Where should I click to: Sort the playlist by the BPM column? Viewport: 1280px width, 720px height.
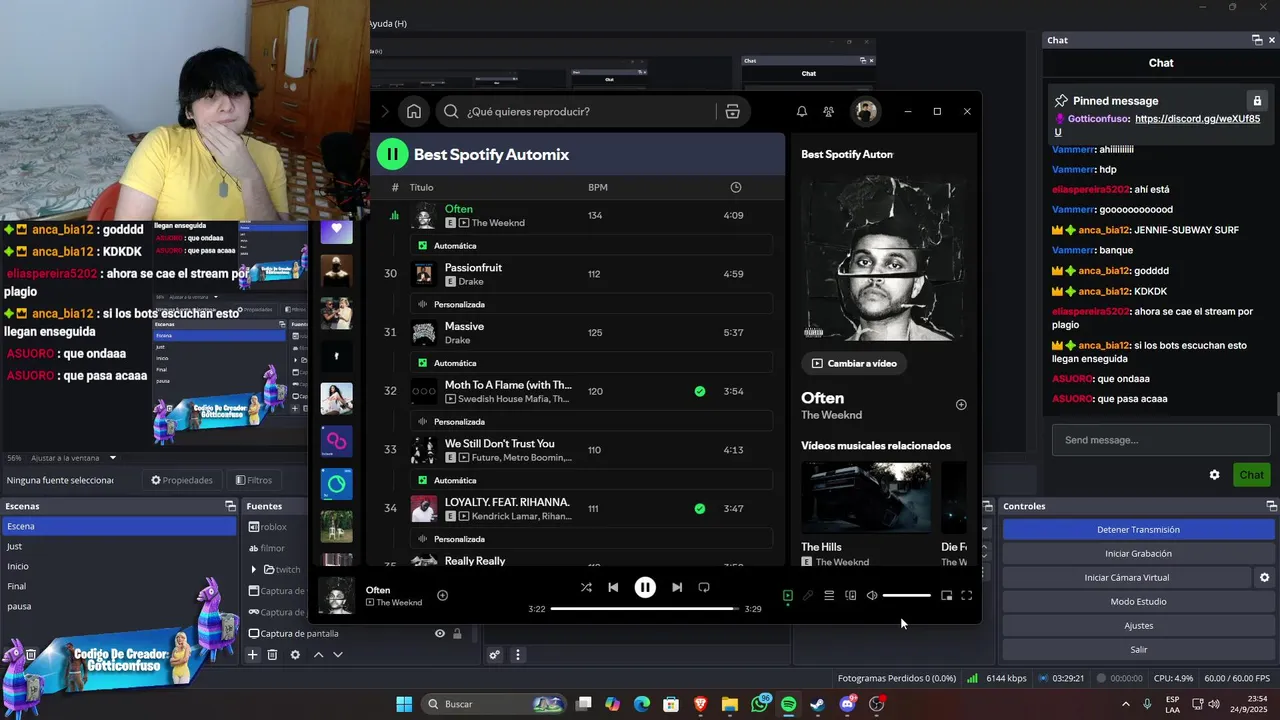pos(598,187)
